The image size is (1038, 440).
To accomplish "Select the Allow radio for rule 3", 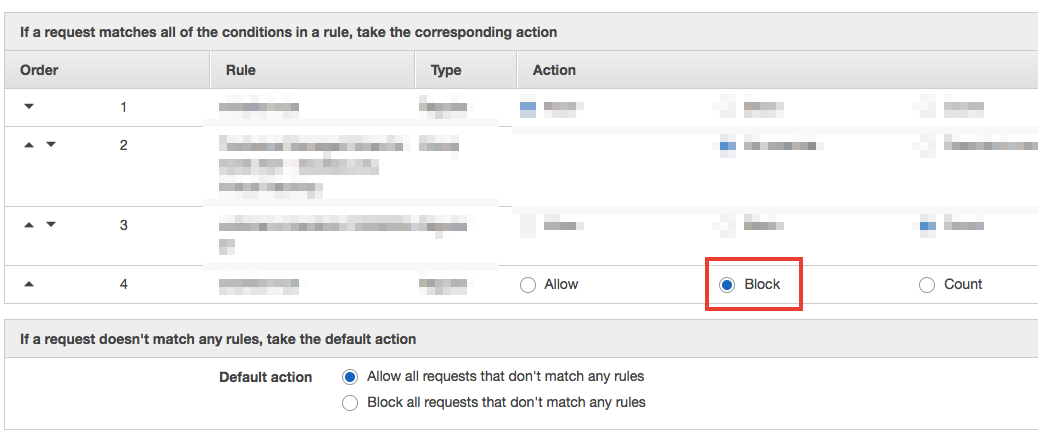I will pos(528,226).
